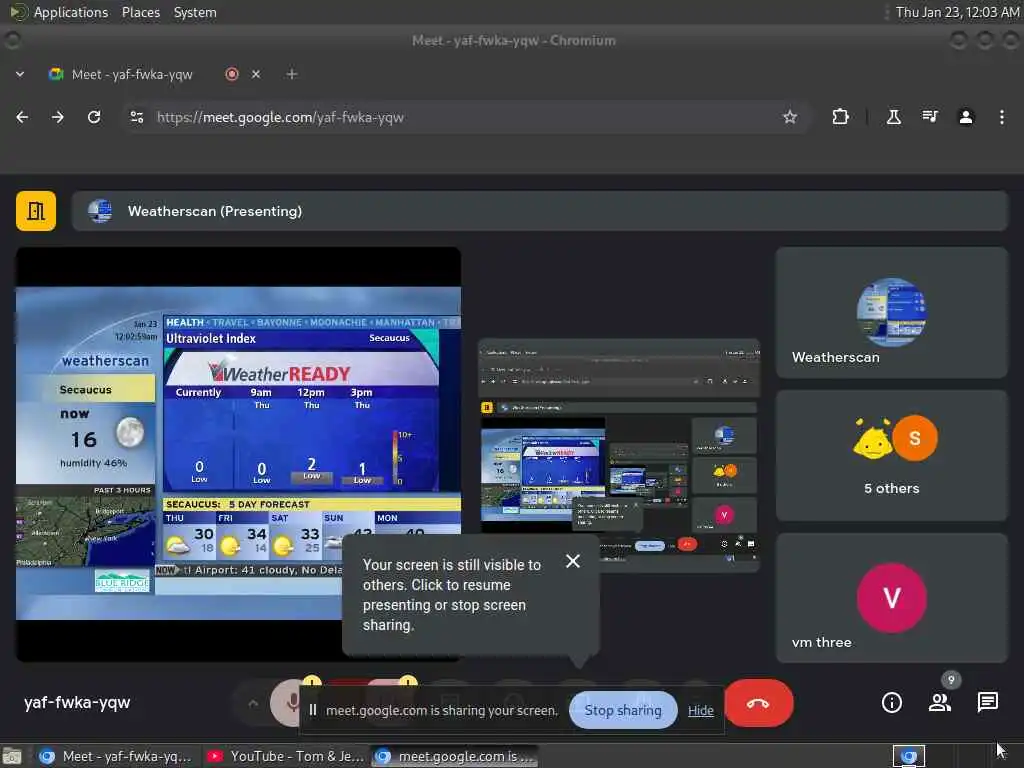The height and width of the screenshot is (768, 1024).
Task: Click the show desktop icon in taskbar
Action: pyautogui.click(x=12, y=757)
